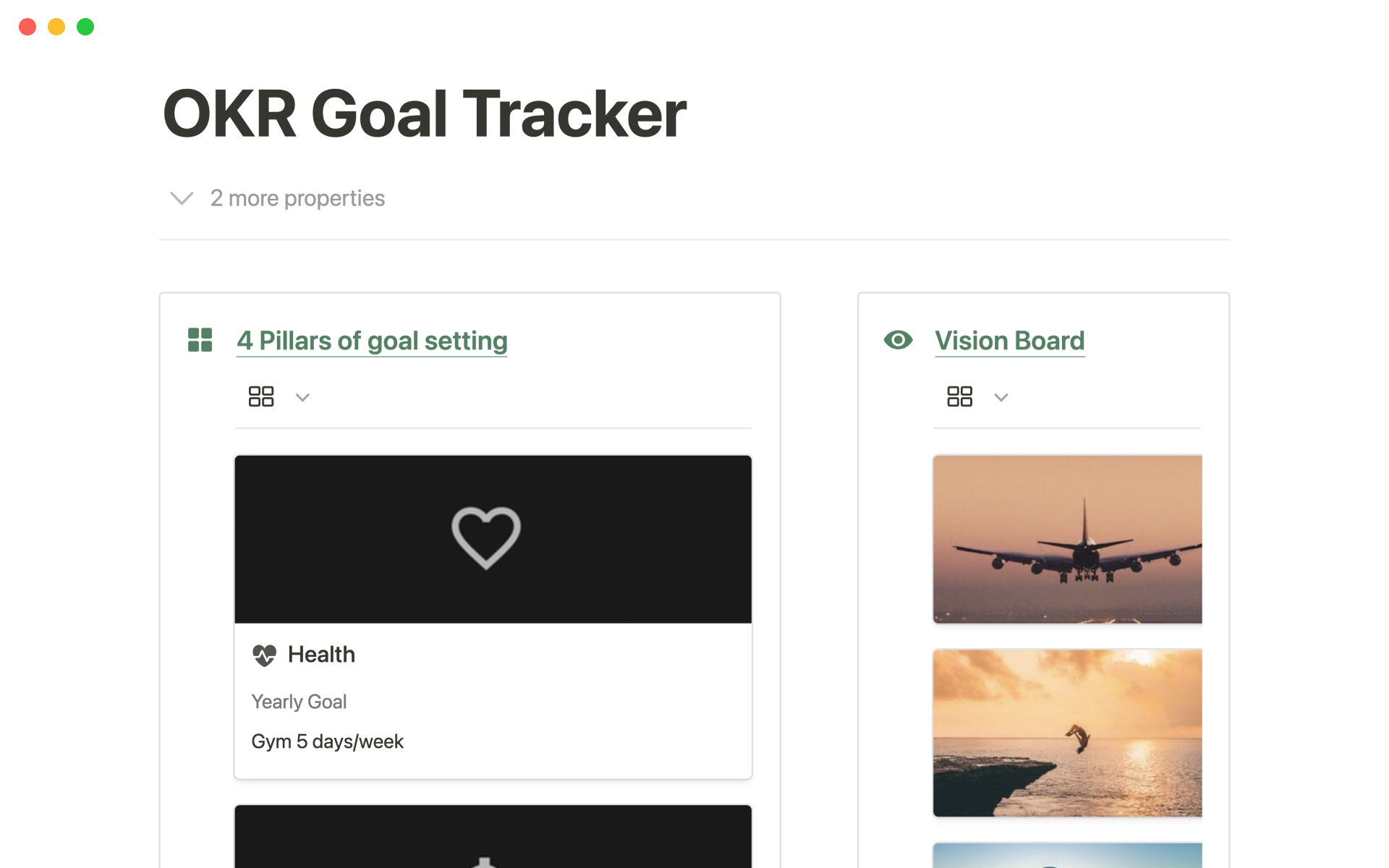Click the green macOS fullscreen button
This screenshot has height=868, width=1389.
85,27
